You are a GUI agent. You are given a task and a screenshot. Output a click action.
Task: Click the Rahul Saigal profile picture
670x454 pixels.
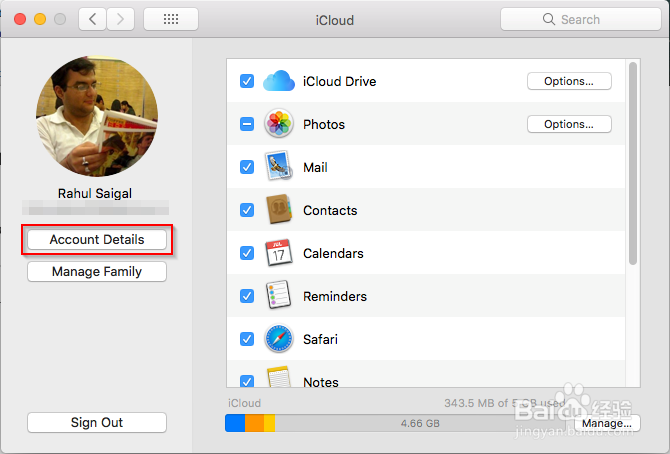pos(97,116)
